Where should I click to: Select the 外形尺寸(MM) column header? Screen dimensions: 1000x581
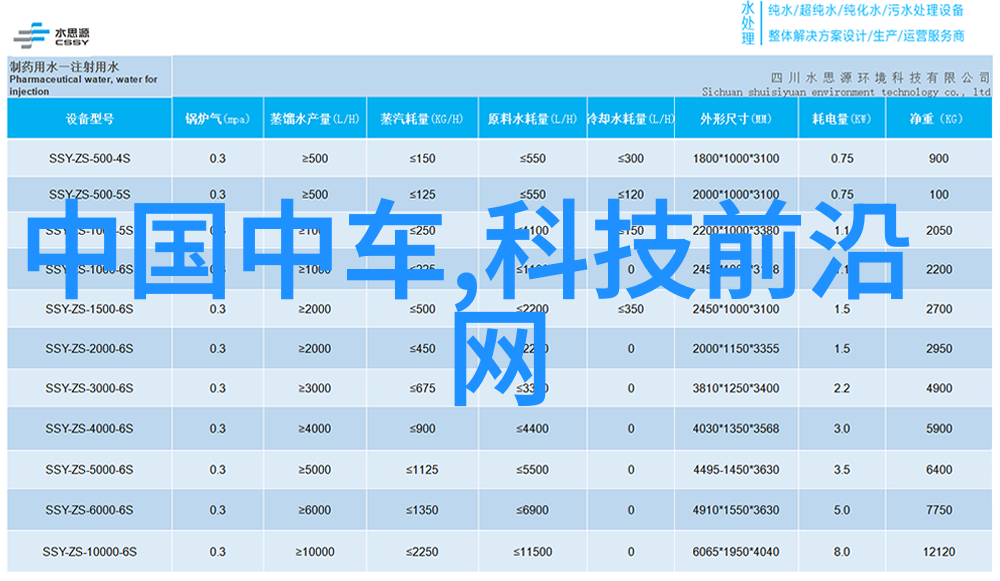(x=735, y=118)
